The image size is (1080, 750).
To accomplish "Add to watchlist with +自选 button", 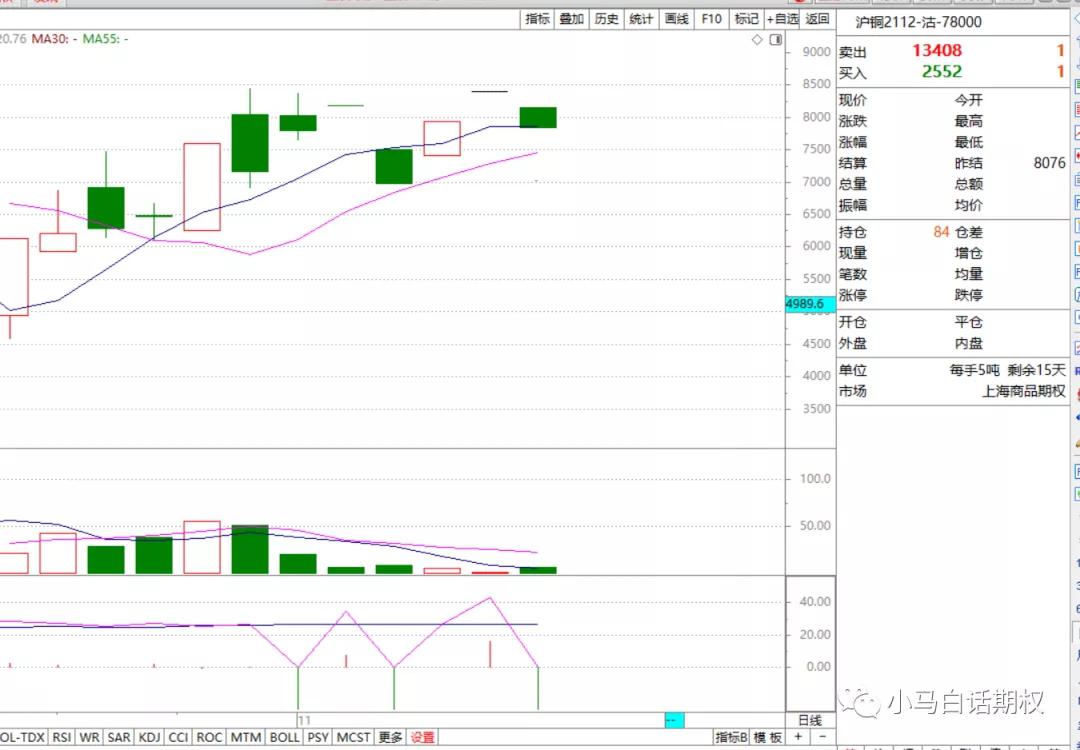I will click(783, 19).
